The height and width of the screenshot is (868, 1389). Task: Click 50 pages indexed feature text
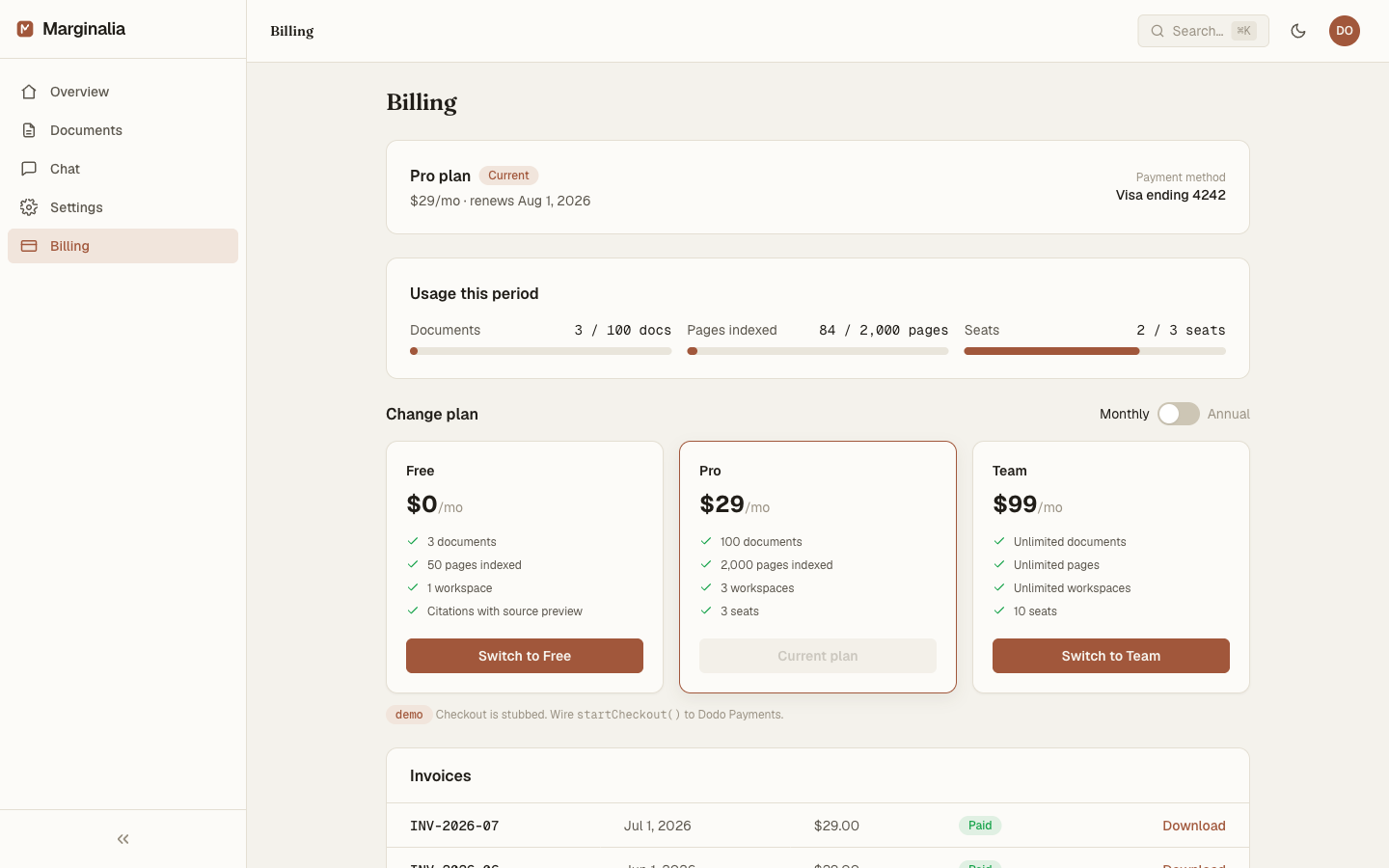(x=475, y=565)
